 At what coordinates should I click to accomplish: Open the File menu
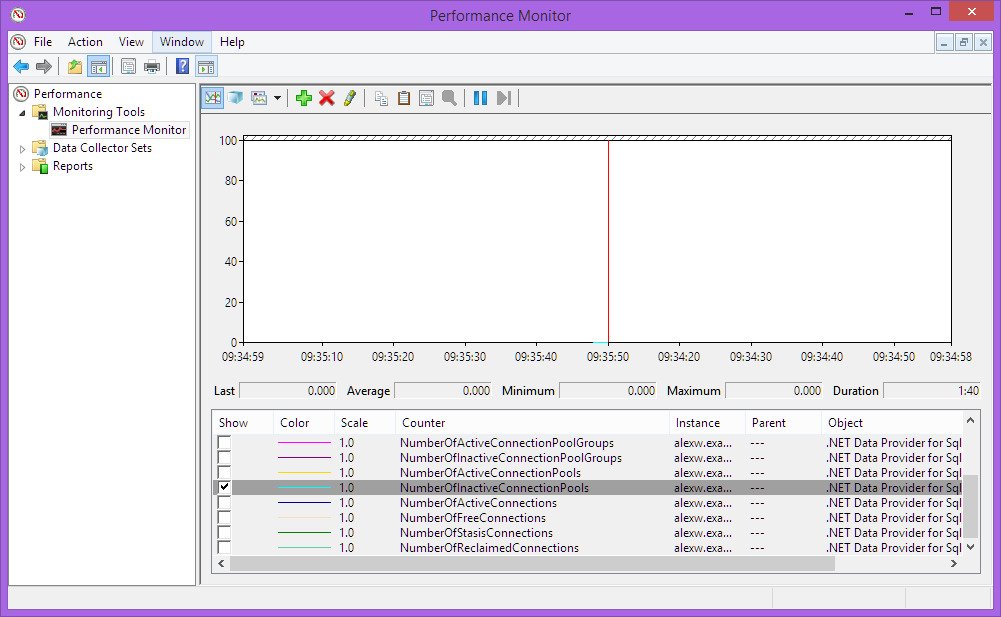point(43,42)
